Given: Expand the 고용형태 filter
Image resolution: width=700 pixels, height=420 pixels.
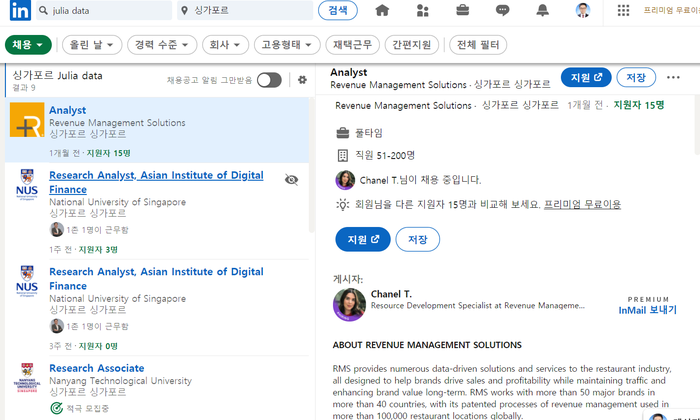Looking at the screenshot, I should (x=287, y=45).
